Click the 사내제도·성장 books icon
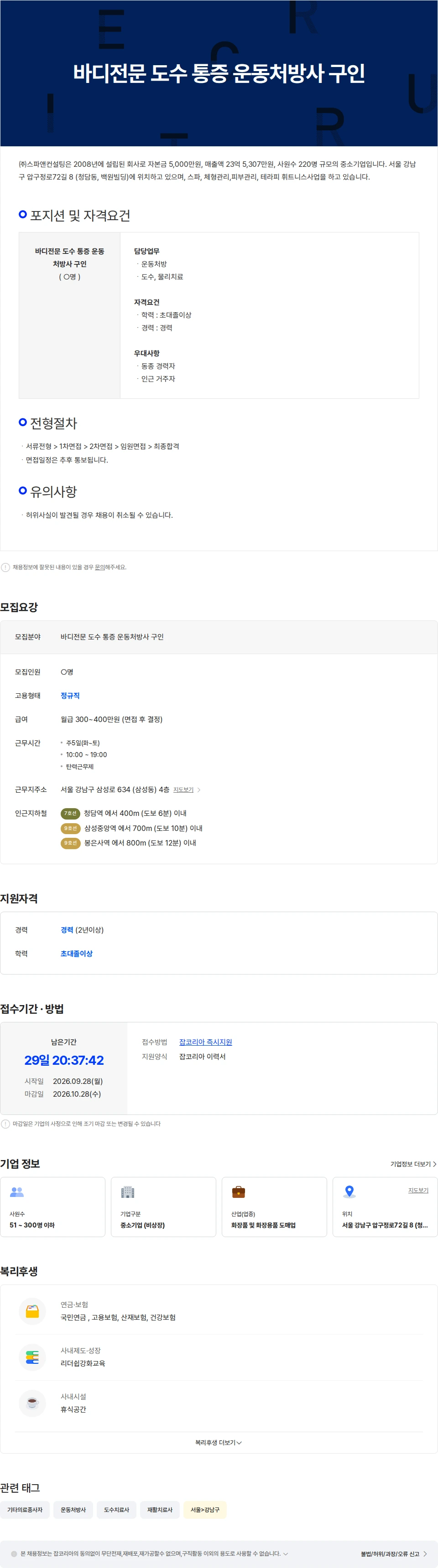 click(x=32, y=1357)
